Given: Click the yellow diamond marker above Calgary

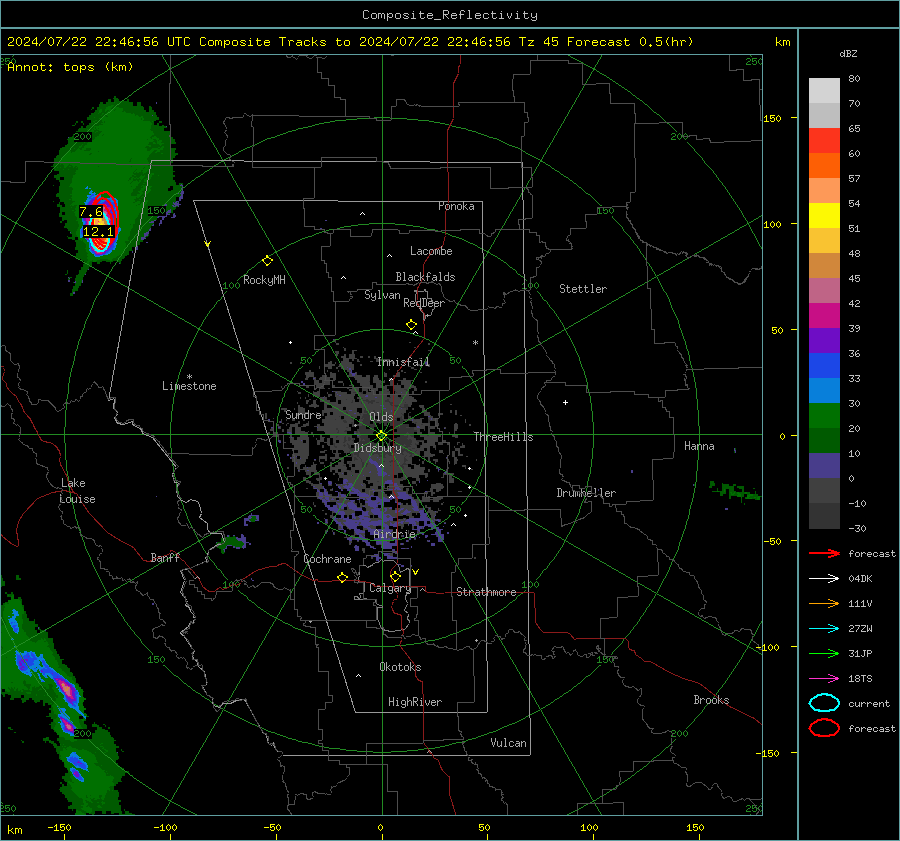Looking at the screenshot, I should point(395,576).
